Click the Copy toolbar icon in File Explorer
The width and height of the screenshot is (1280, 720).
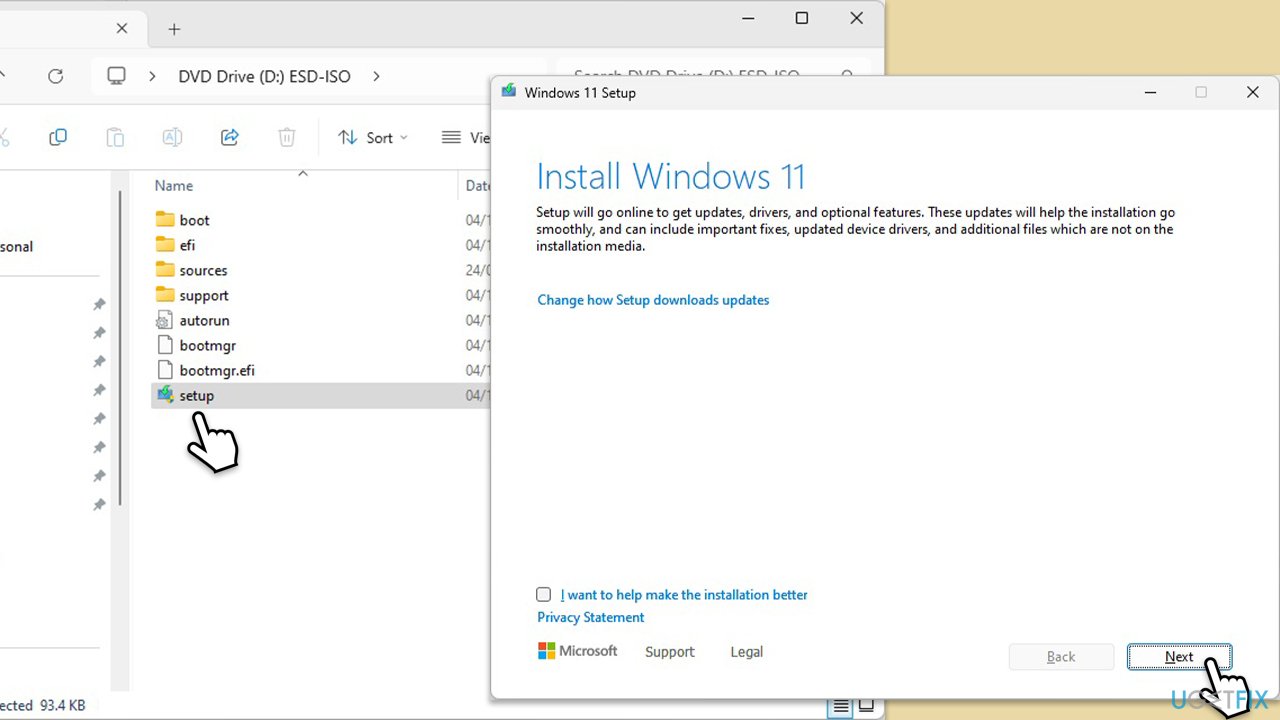point(58,137)
